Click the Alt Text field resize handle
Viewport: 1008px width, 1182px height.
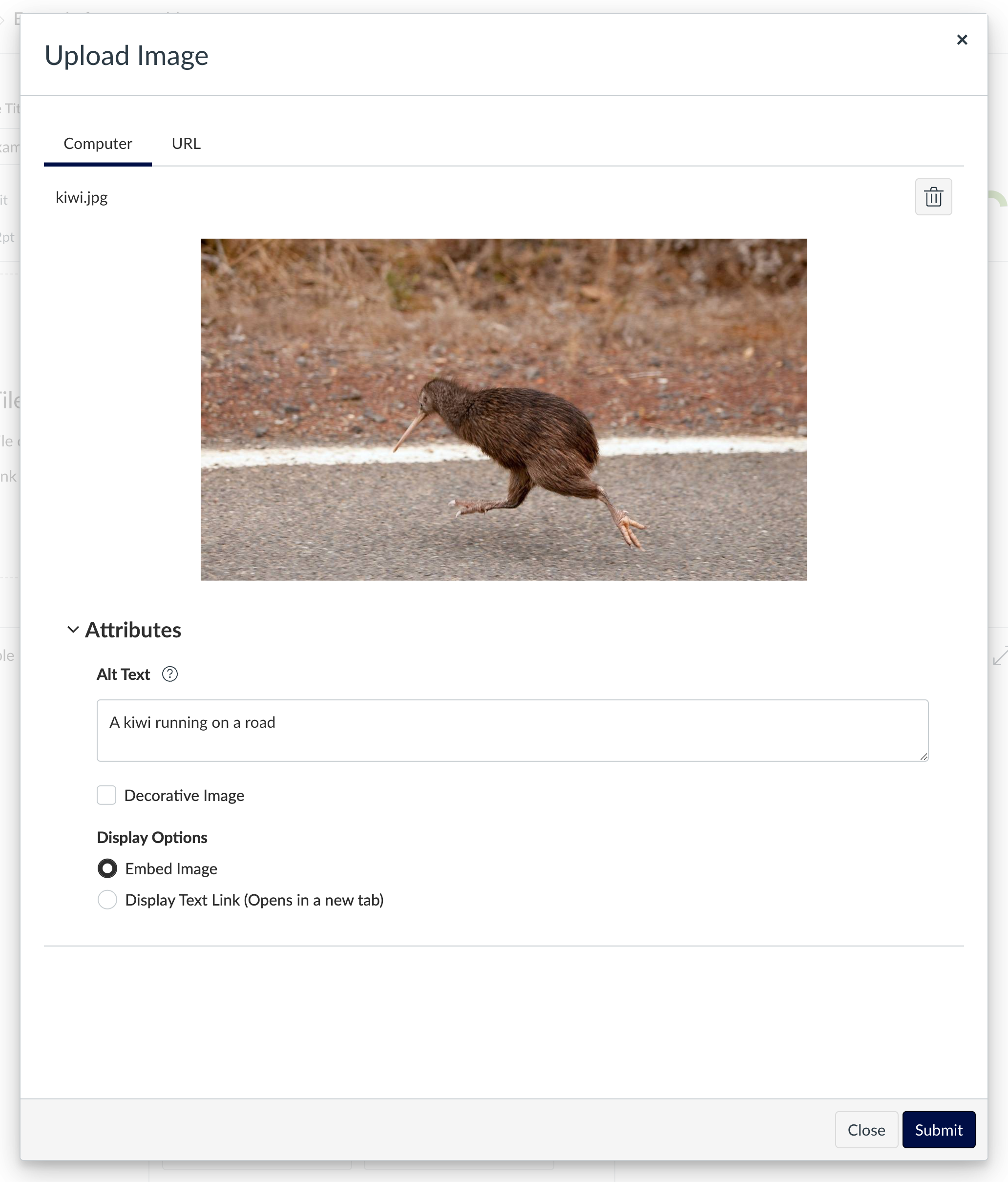pyautogui.click(x=924, y=757)
